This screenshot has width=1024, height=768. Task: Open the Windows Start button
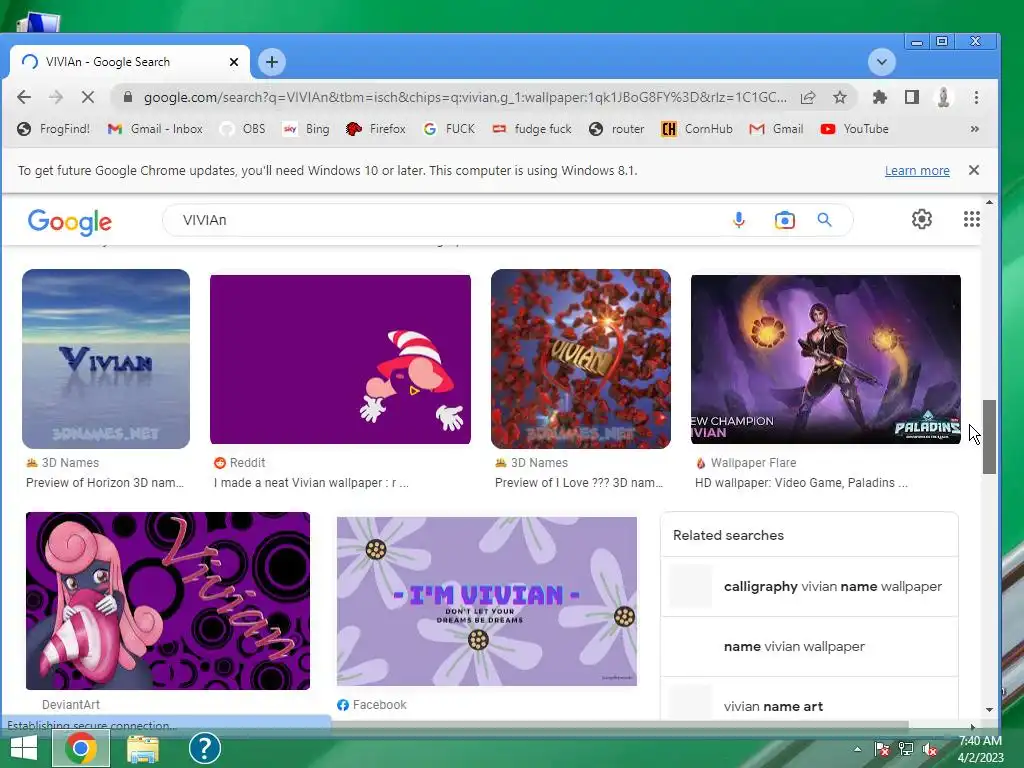pyautogui.click(x=24, y=749)
